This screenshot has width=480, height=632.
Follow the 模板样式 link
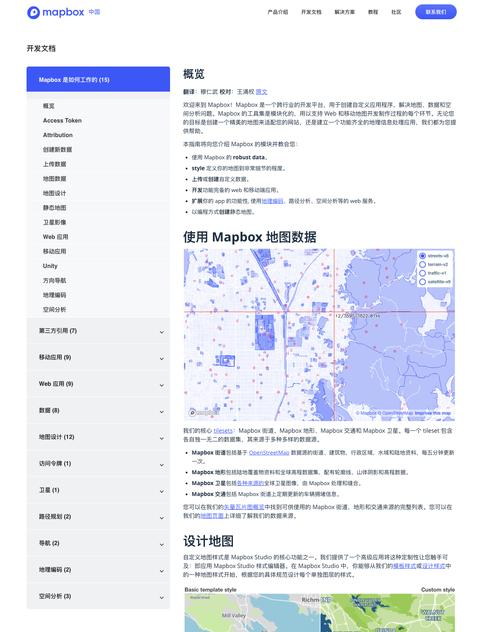coord(404,566)
